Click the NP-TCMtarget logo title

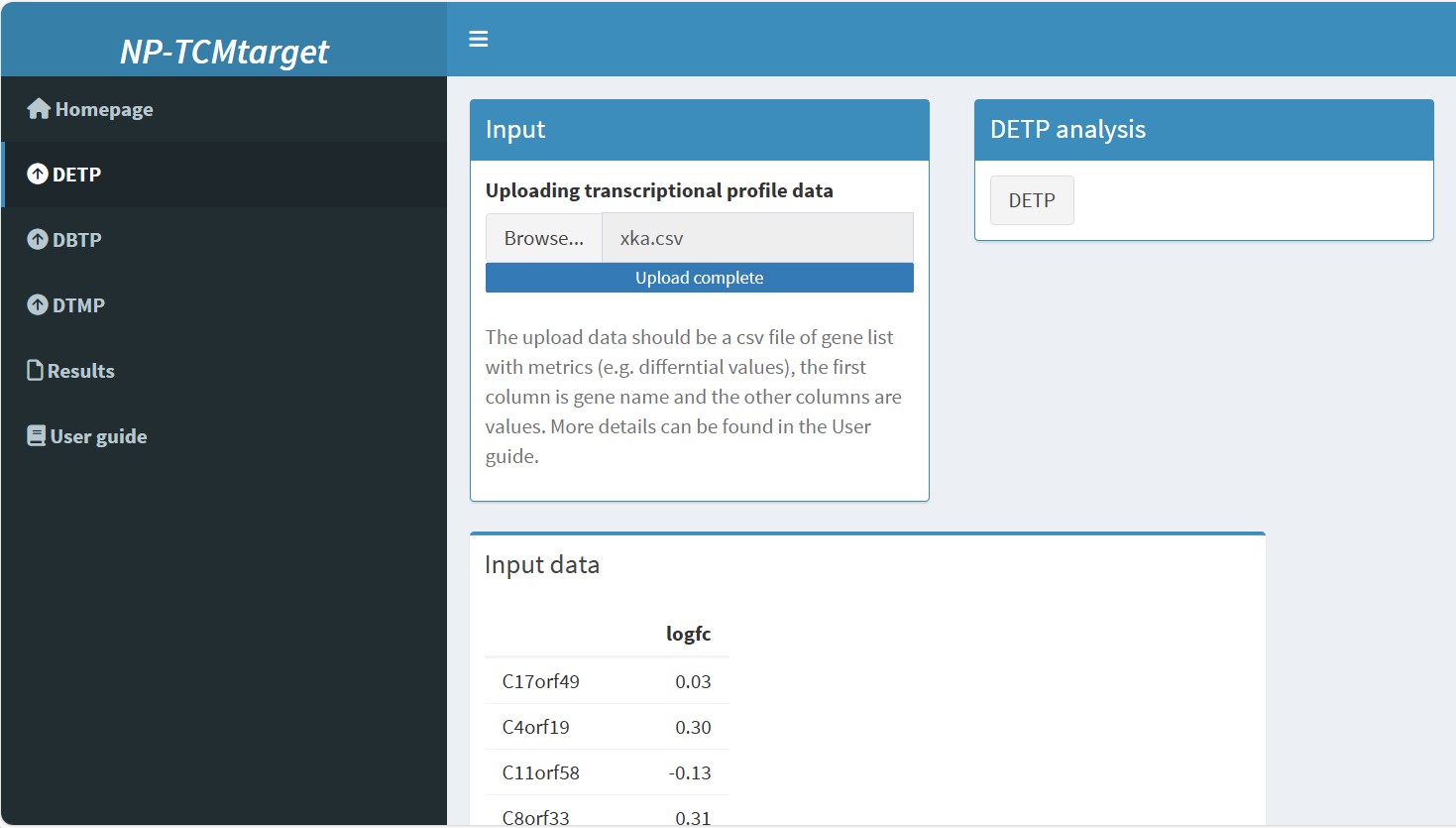tap(224, 52)
